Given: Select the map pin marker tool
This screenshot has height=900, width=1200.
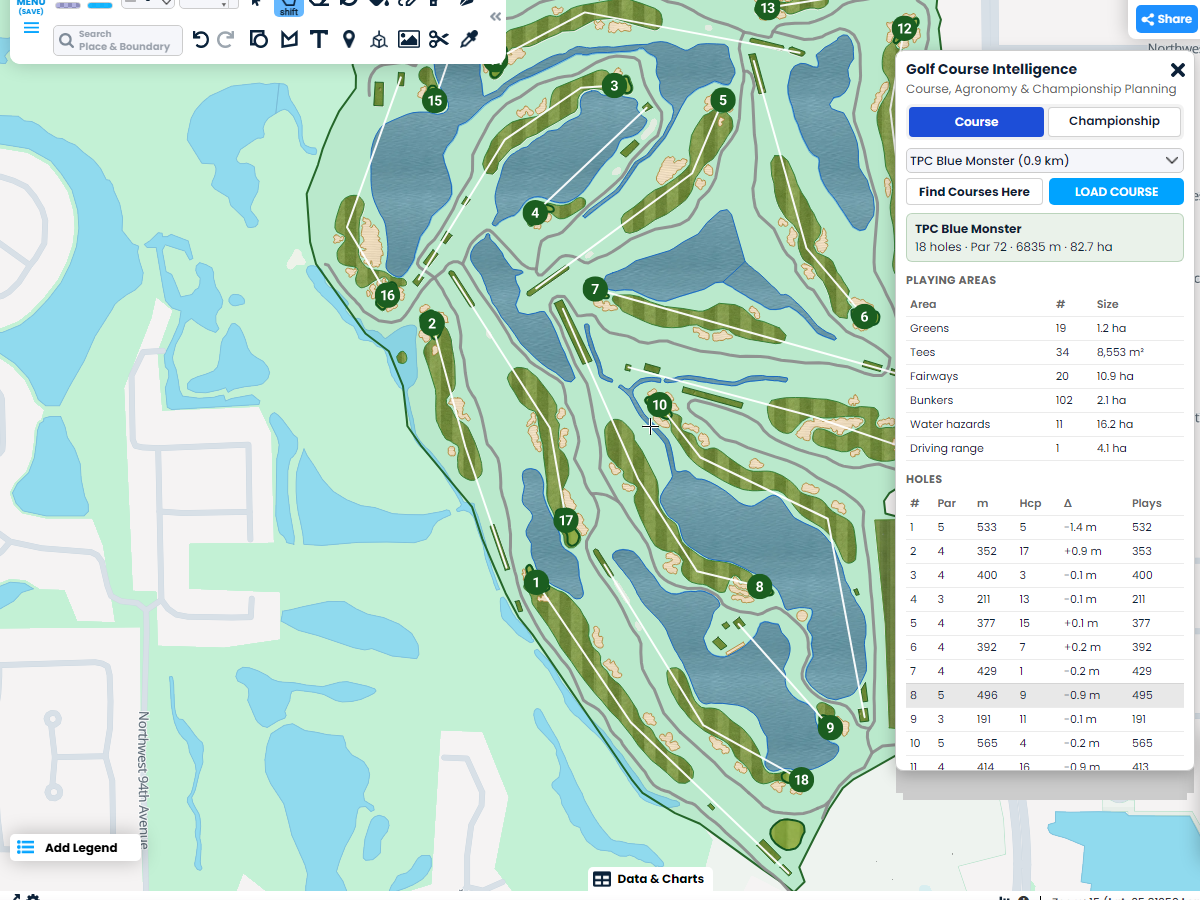Looking at the screenshot, I should (349, 39).
